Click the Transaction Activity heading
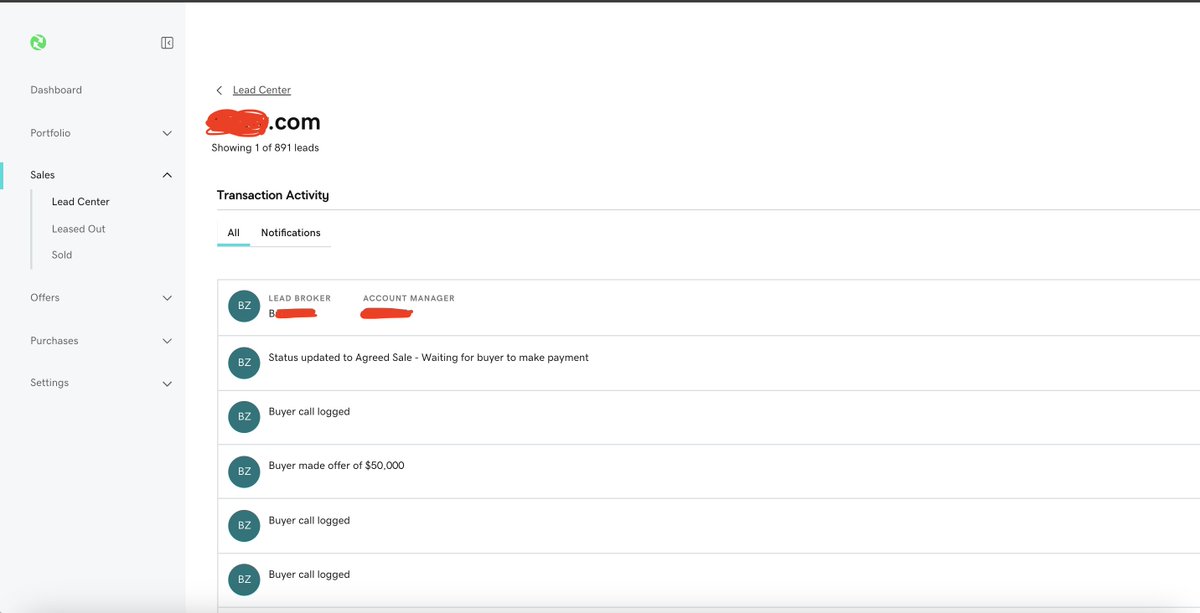 (x=273, y=195)
